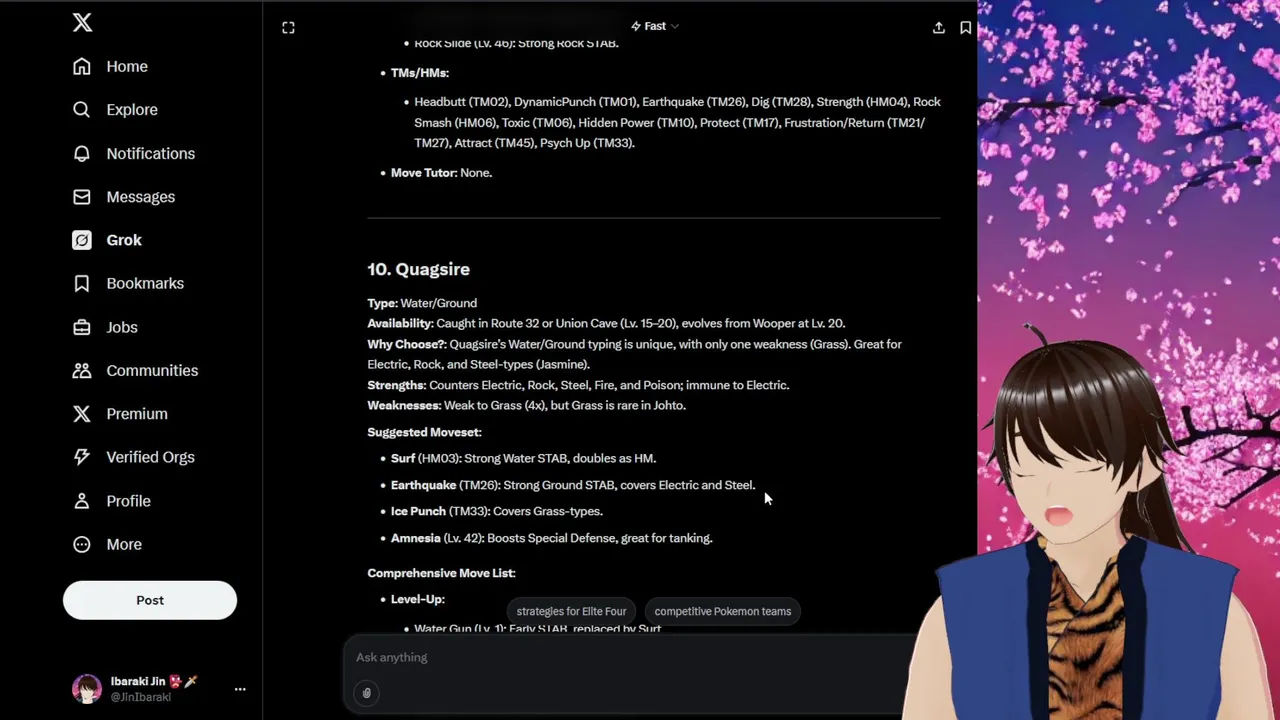Image resolution: width=1280 pixels, height=720 pixels.
Task: Click 'Level-Up:' bullet text
Action: [x=417, y=599]
